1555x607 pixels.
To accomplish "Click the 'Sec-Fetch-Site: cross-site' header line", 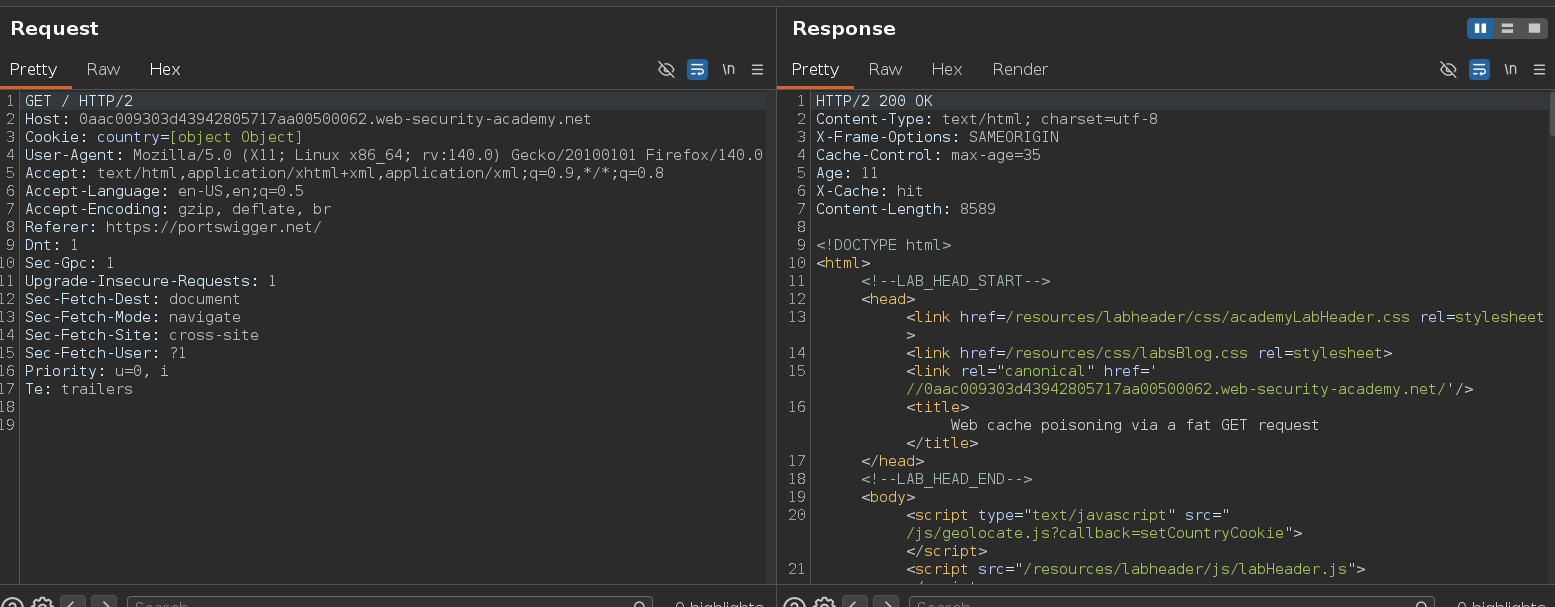I will (x=142, y=335).
